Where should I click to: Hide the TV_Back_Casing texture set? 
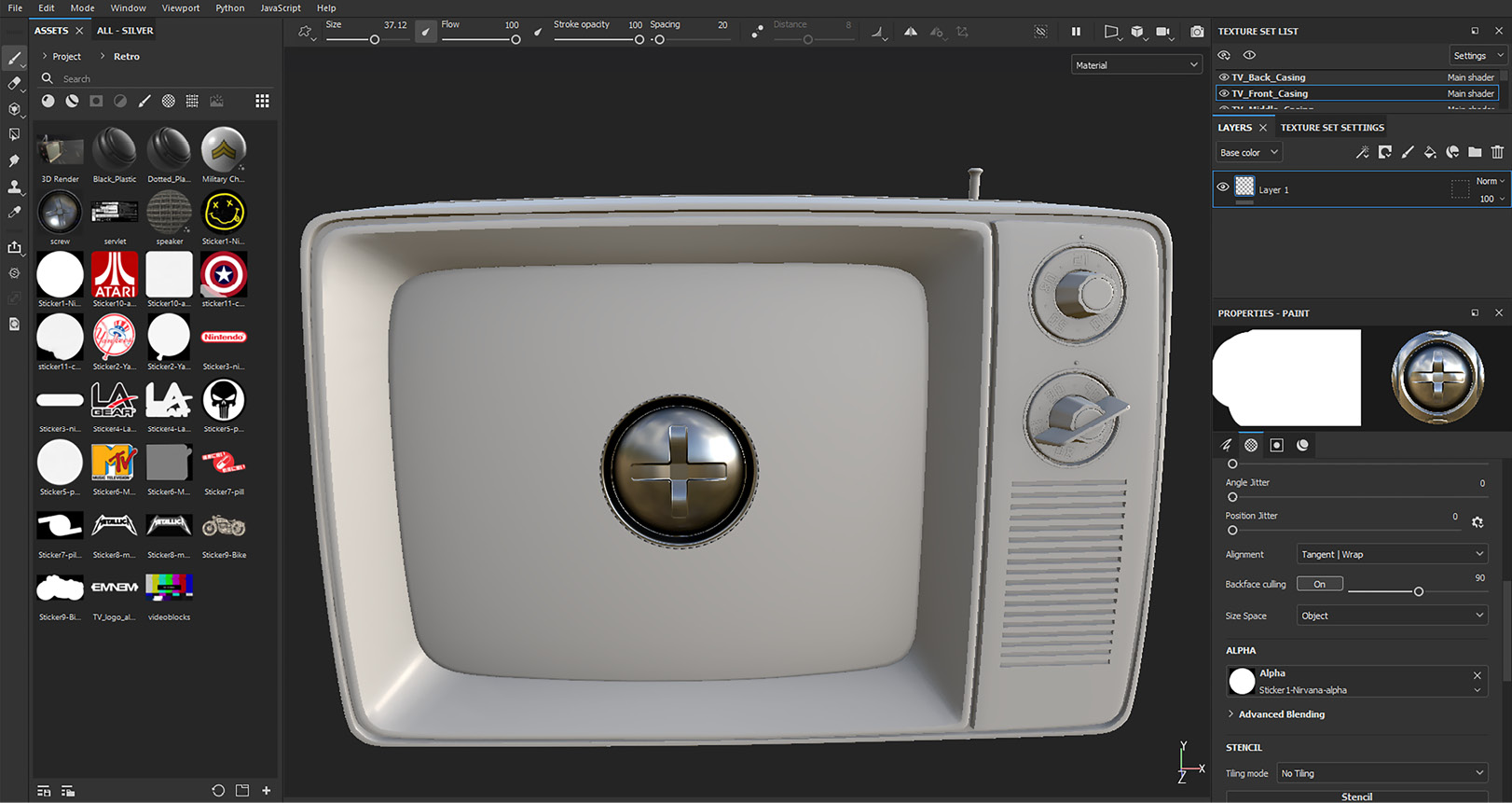tap(1224, 77)
